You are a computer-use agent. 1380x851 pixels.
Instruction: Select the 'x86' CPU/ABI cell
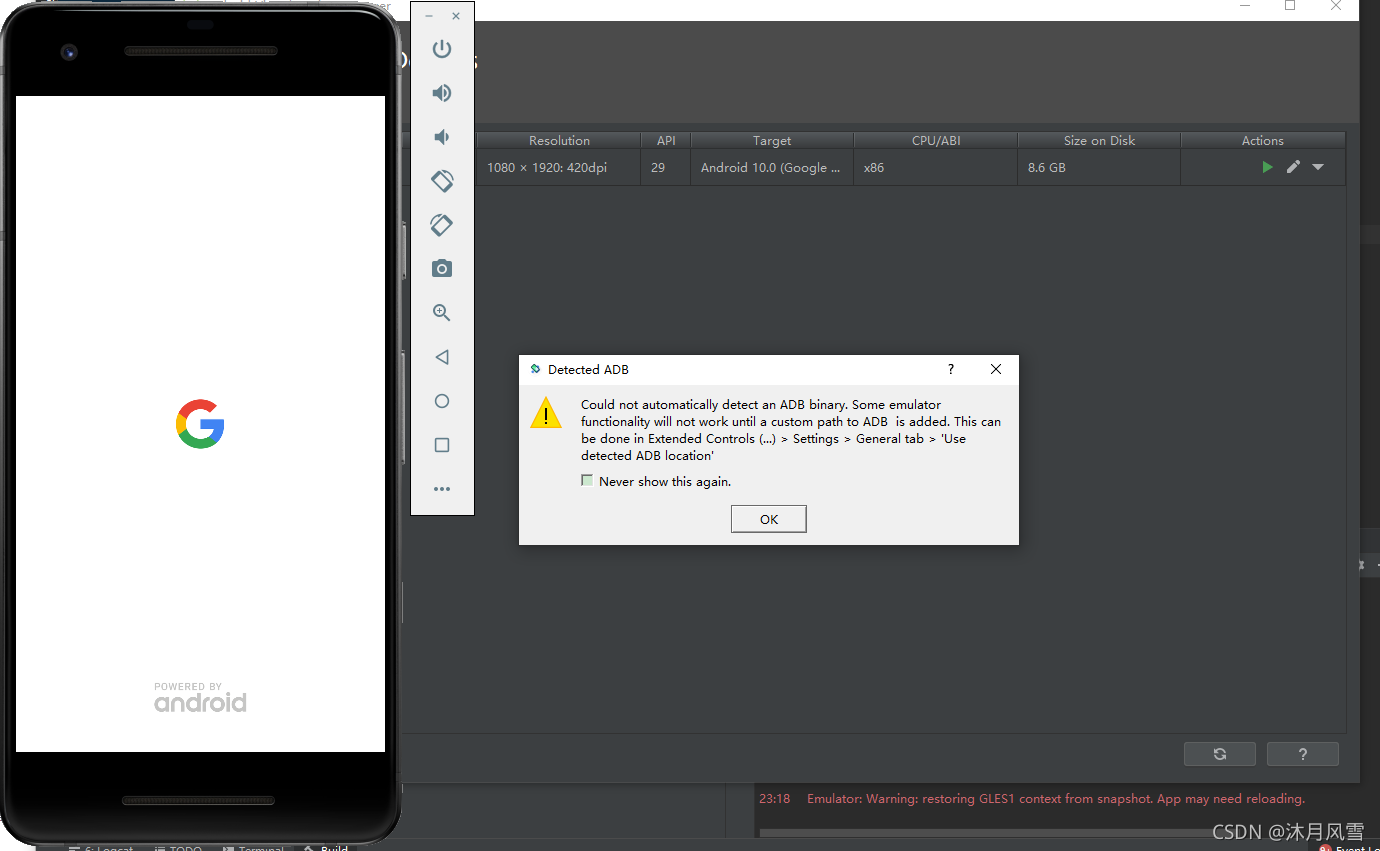point(936,168)
